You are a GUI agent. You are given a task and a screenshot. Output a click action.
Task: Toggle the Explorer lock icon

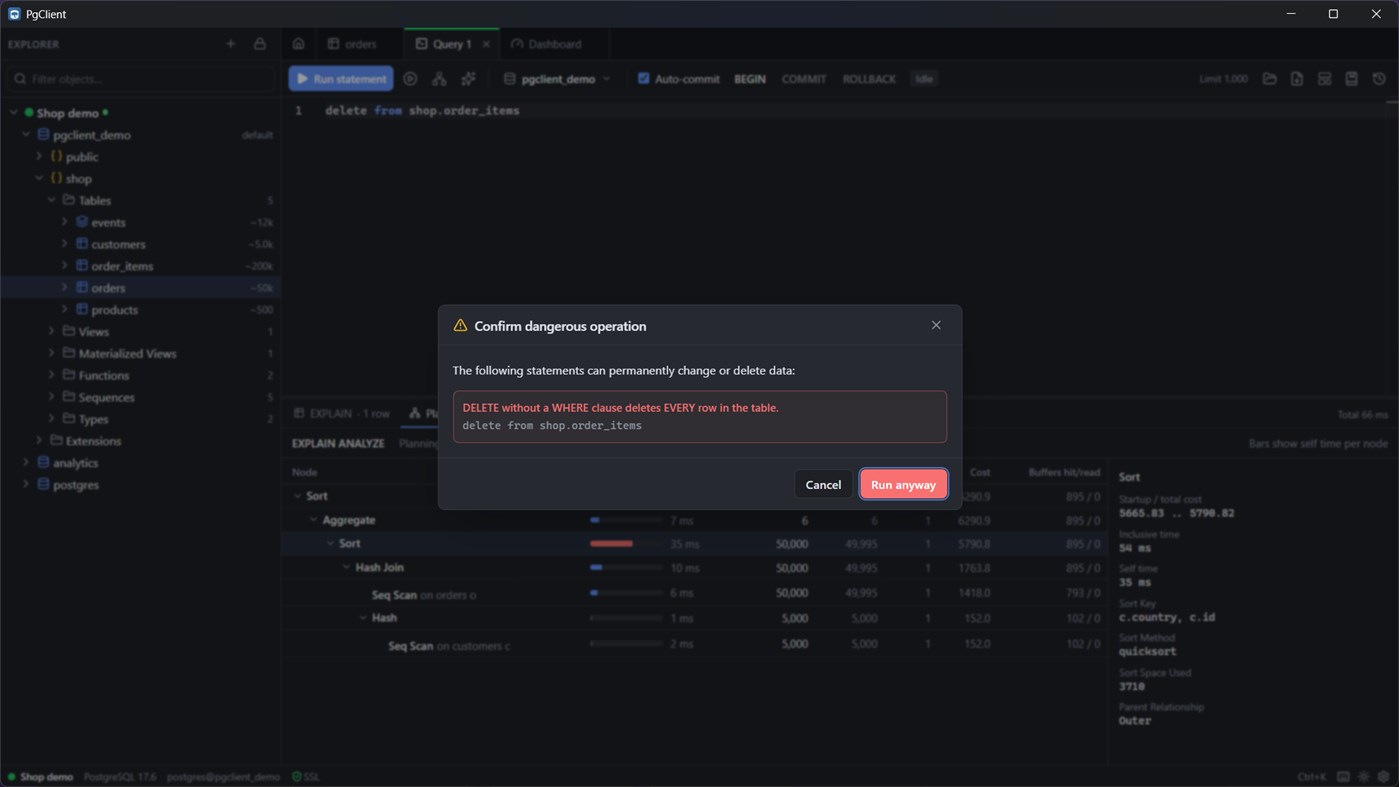pyautogui.click(x=260, y=44)
